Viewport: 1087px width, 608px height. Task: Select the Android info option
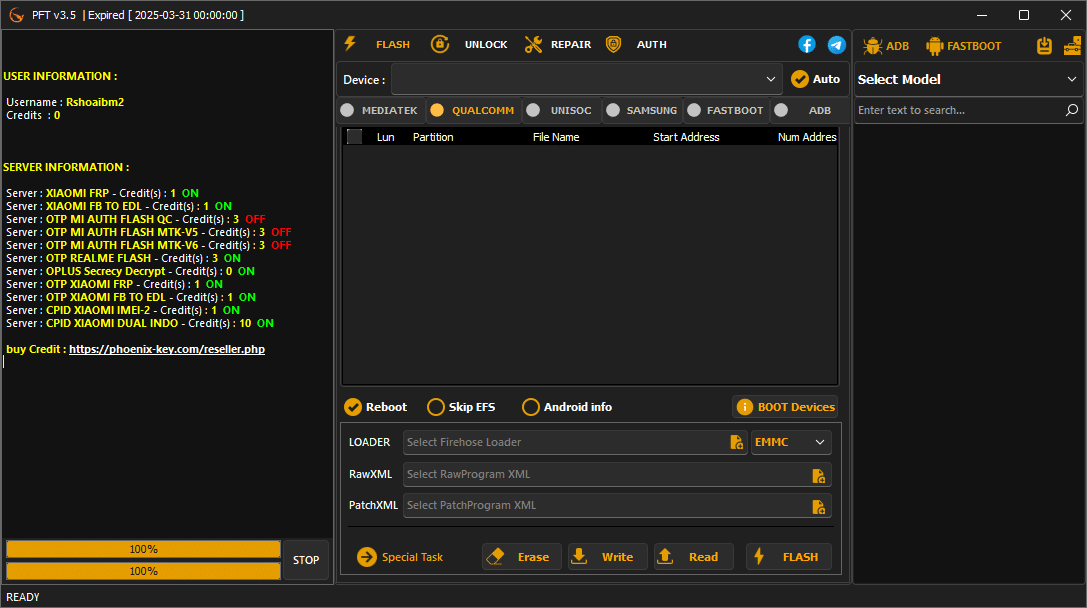(530, 407)
